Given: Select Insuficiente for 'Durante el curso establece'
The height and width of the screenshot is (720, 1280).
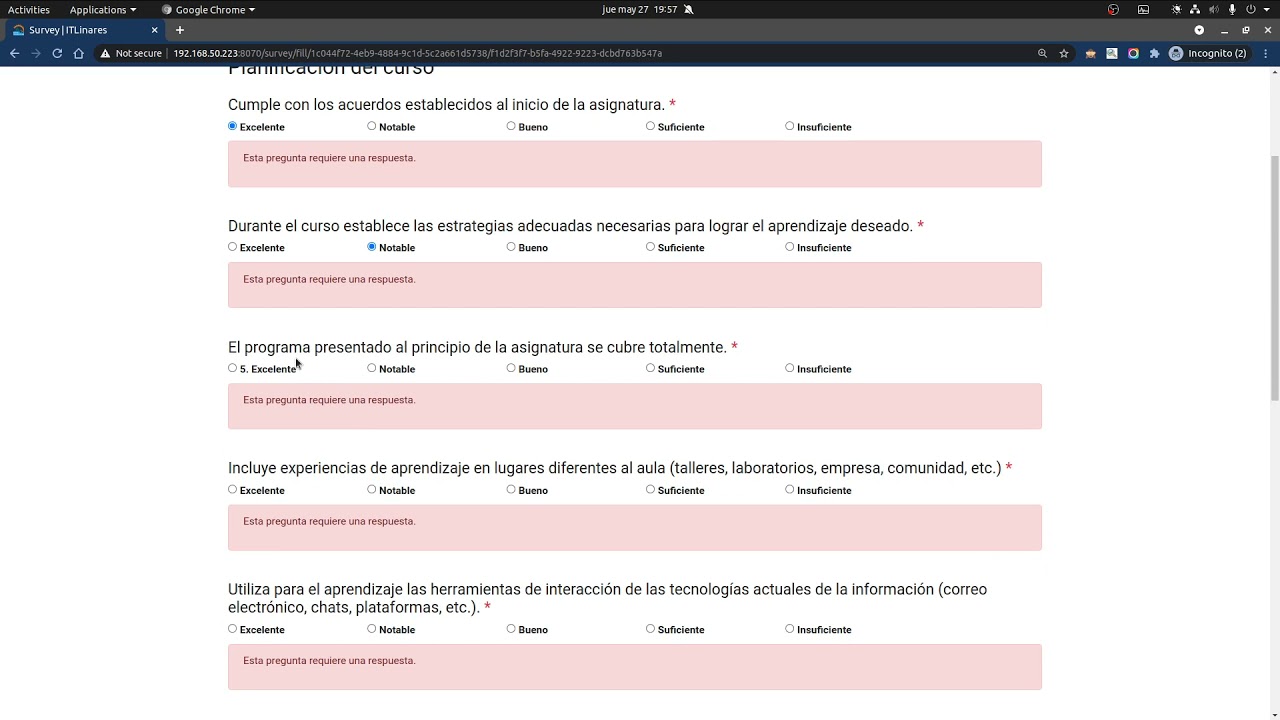Looking at the screenshot, I should coord(790,247).
